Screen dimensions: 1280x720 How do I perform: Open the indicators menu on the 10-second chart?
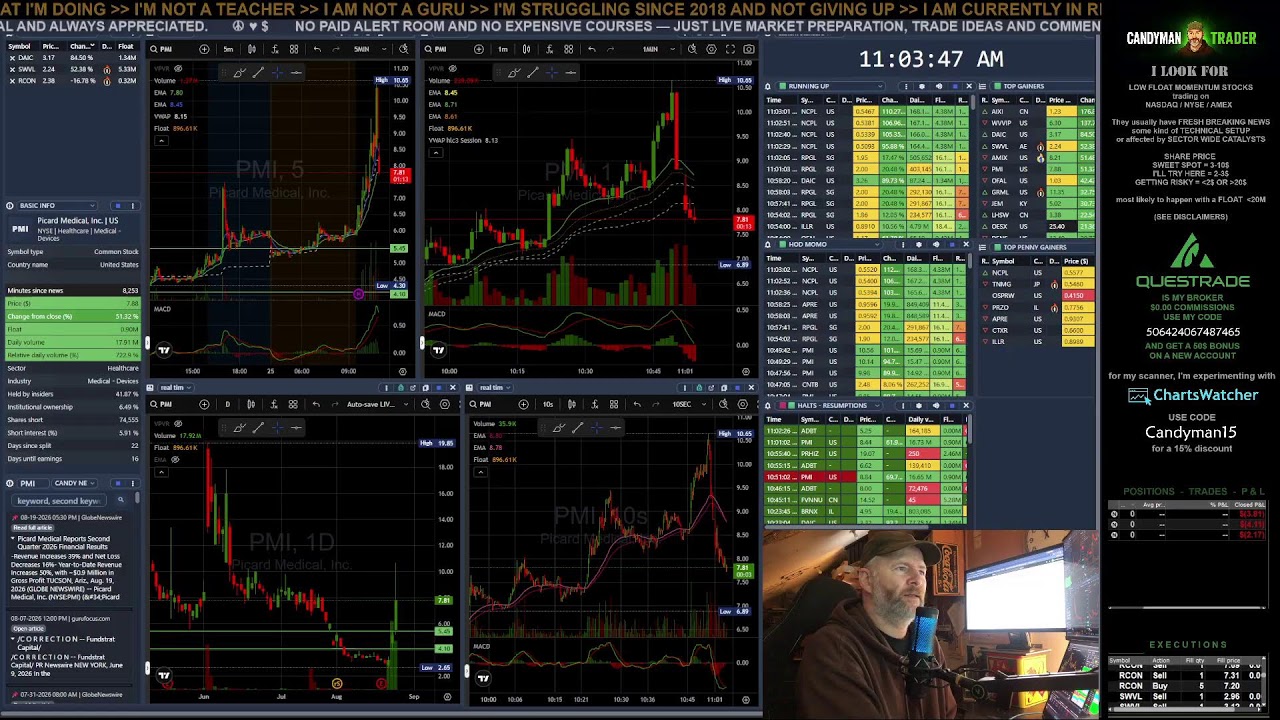point(595,404)
